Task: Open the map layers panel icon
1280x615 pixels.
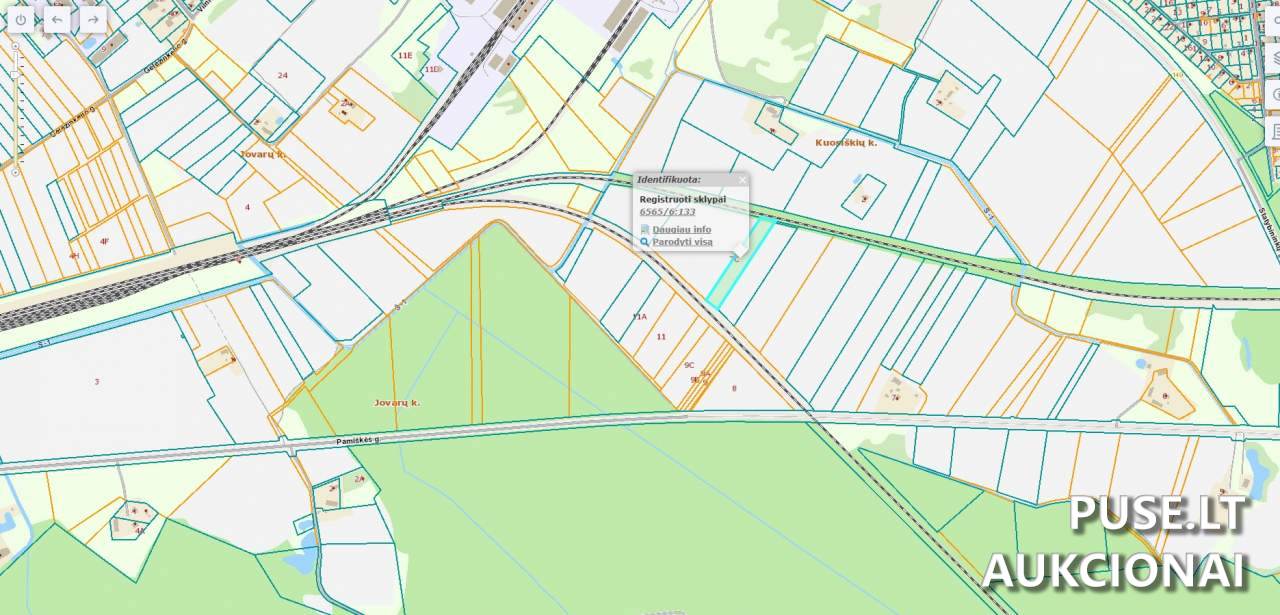Action: pos(1274,57)
